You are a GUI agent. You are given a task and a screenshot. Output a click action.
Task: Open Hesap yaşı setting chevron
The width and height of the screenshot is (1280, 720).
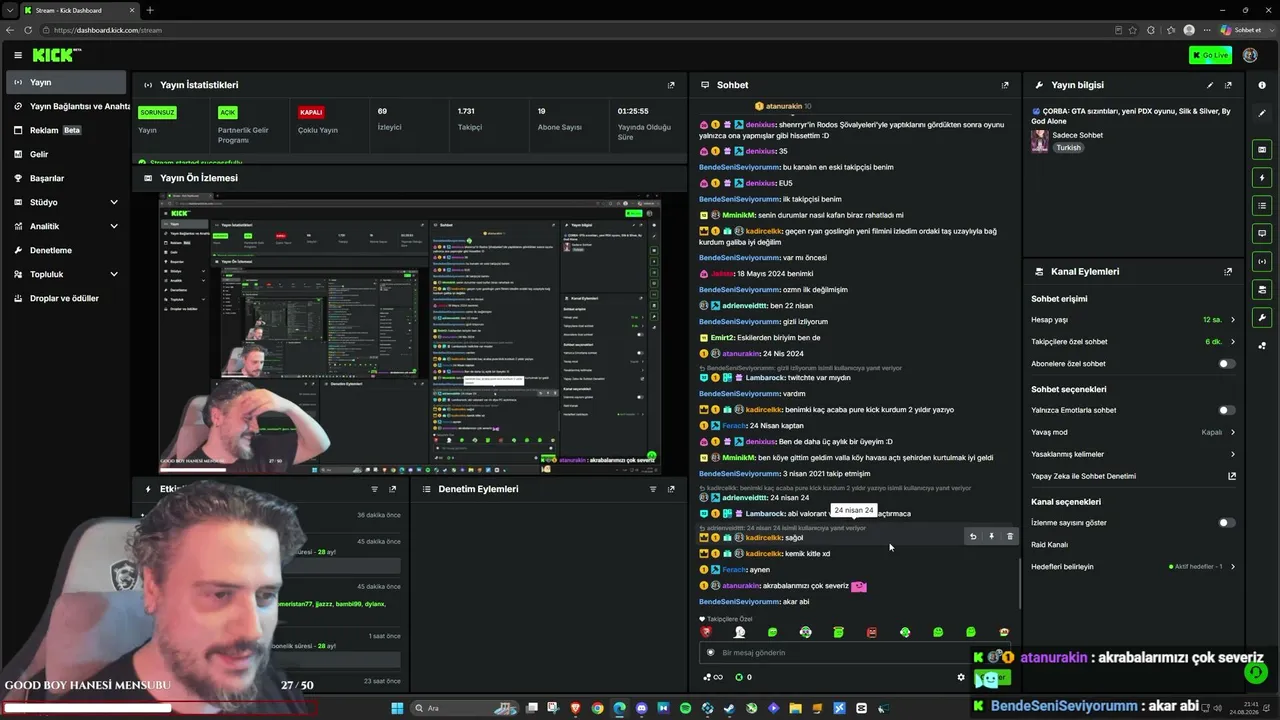[1232, 320]
